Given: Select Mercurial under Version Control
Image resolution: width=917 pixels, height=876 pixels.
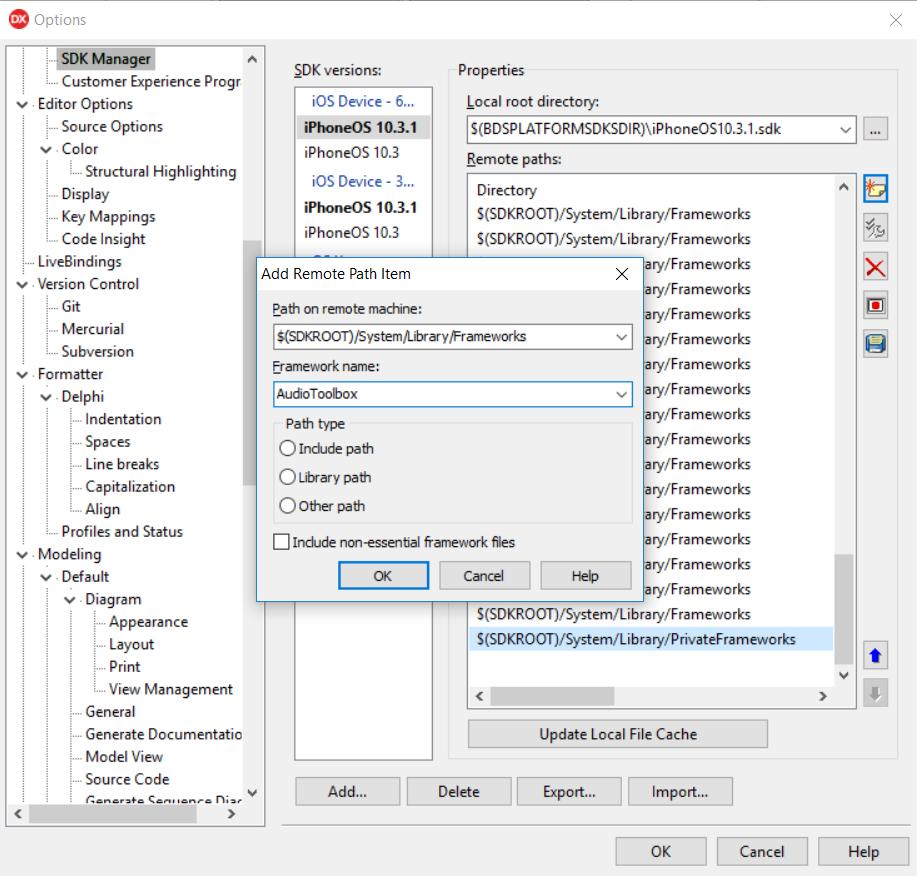Looking at the screenshot, I should point(92,329).
